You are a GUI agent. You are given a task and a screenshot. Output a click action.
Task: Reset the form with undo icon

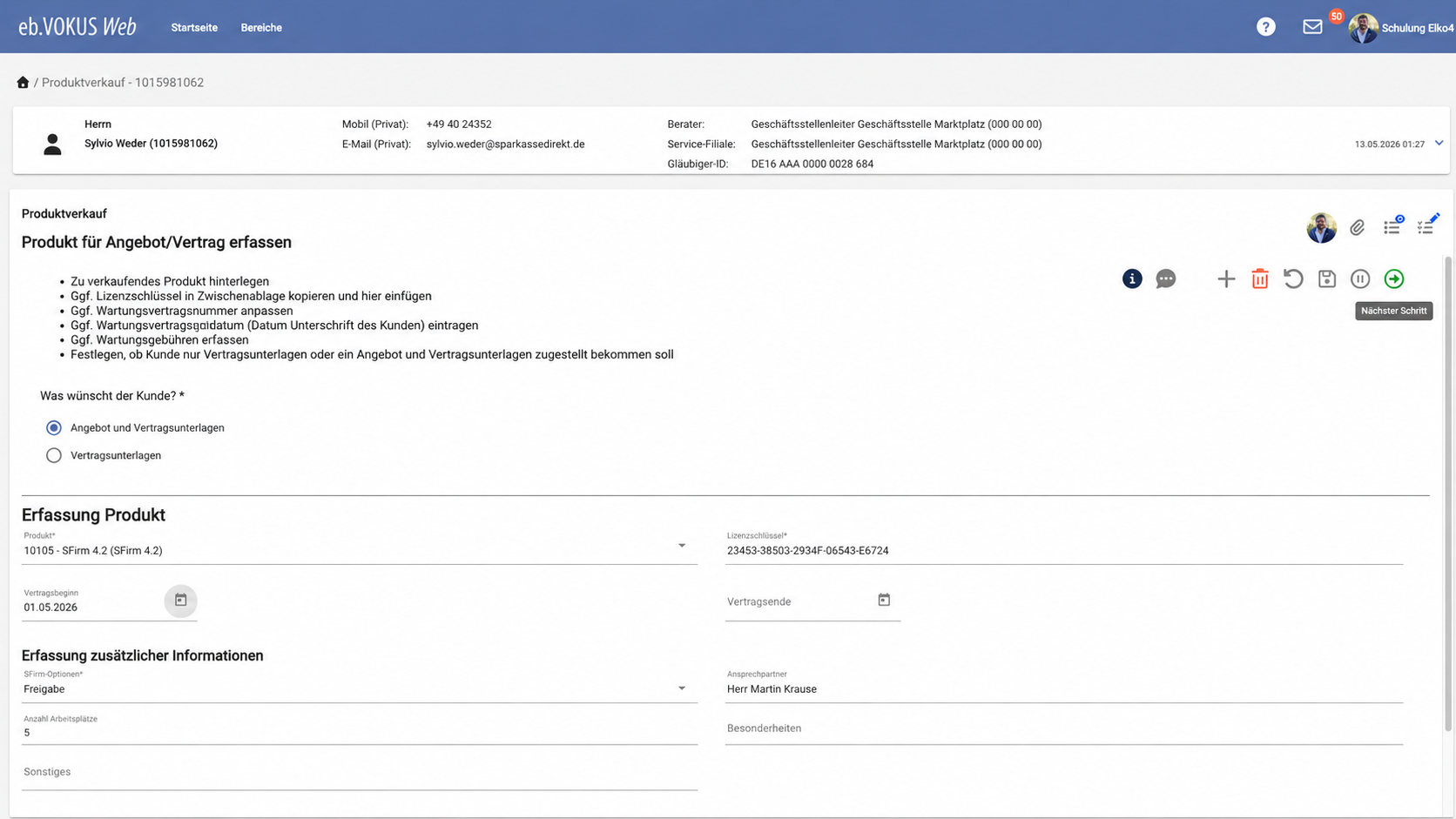(x=1293, y=279)
